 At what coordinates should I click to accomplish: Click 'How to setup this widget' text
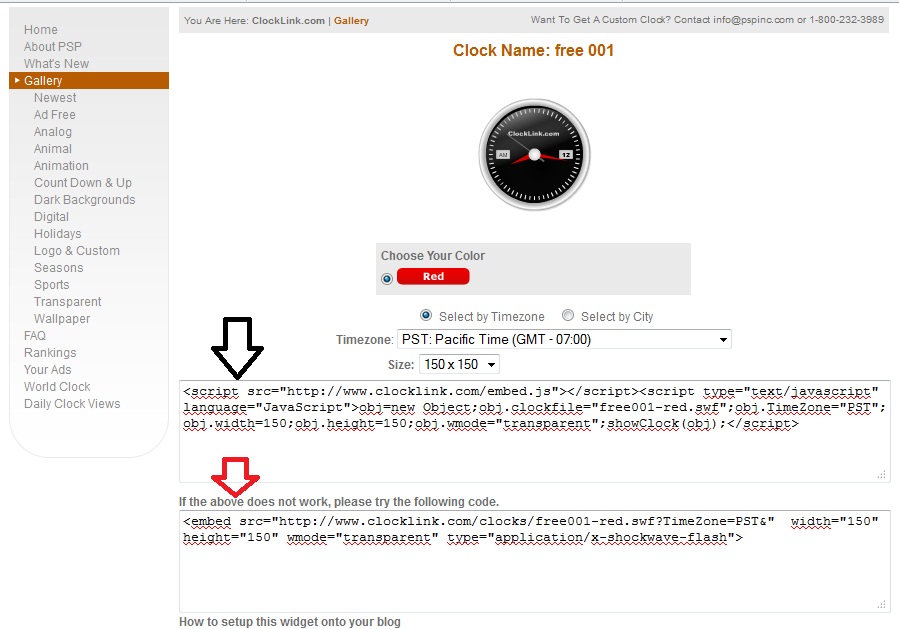[290, 622]
